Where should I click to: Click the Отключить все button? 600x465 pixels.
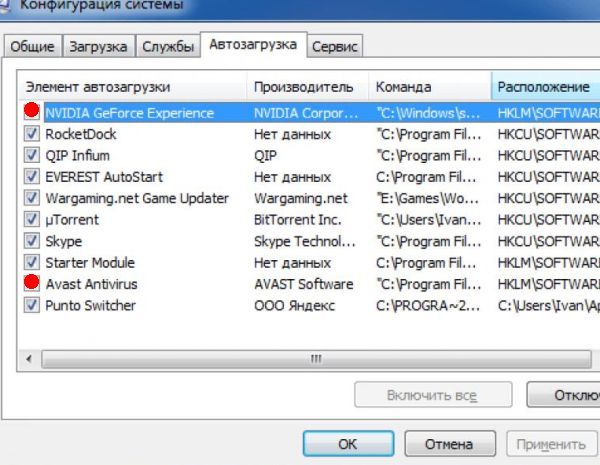[x=563, y=395]
